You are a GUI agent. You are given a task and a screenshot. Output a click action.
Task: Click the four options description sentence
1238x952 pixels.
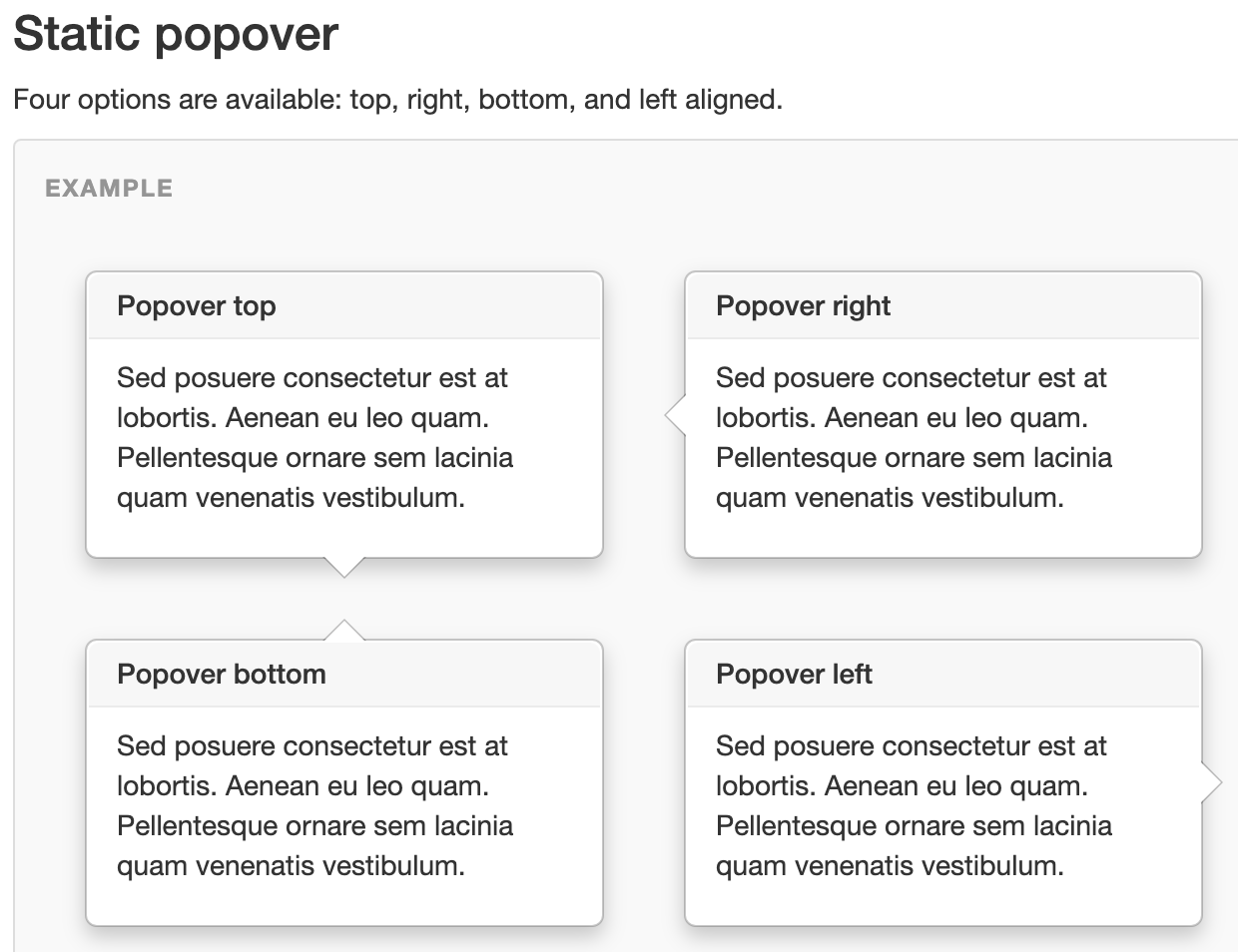coord(397,100)
